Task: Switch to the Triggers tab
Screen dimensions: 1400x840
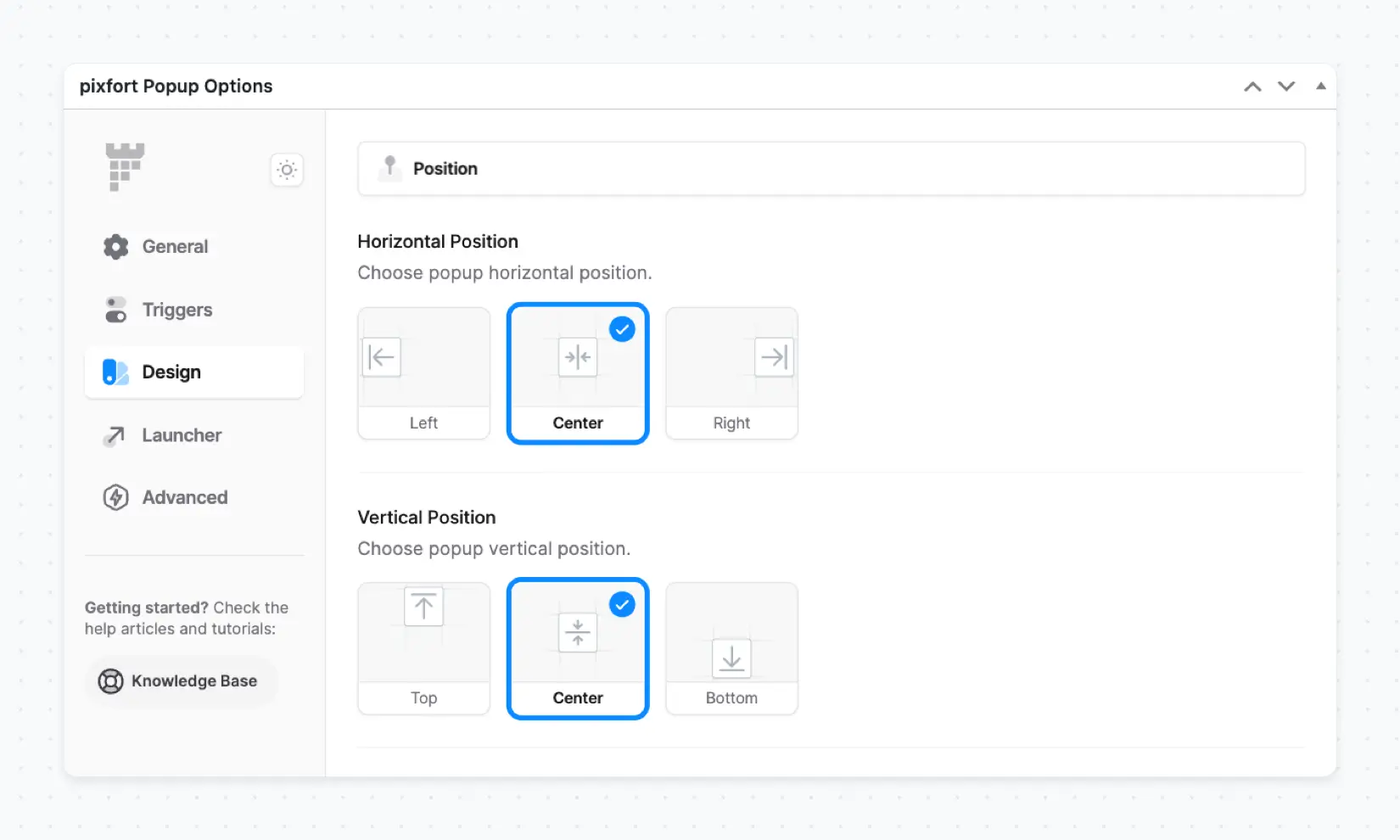Action: pyautogui.click(x=176, y=310)
